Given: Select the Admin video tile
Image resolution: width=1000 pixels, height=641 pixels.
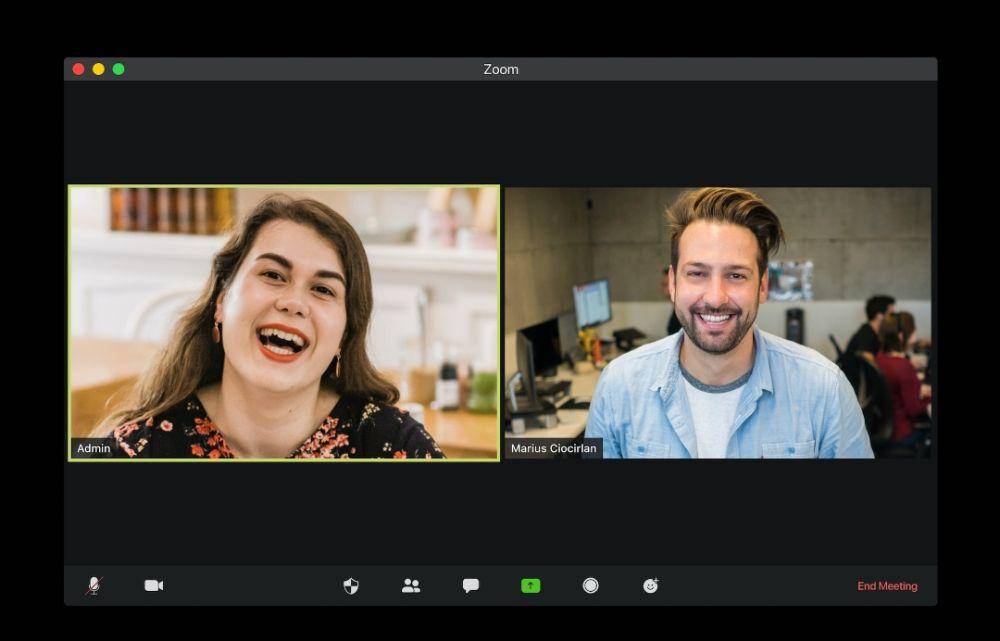Looking at the screenshot, I should click(284, 323).
